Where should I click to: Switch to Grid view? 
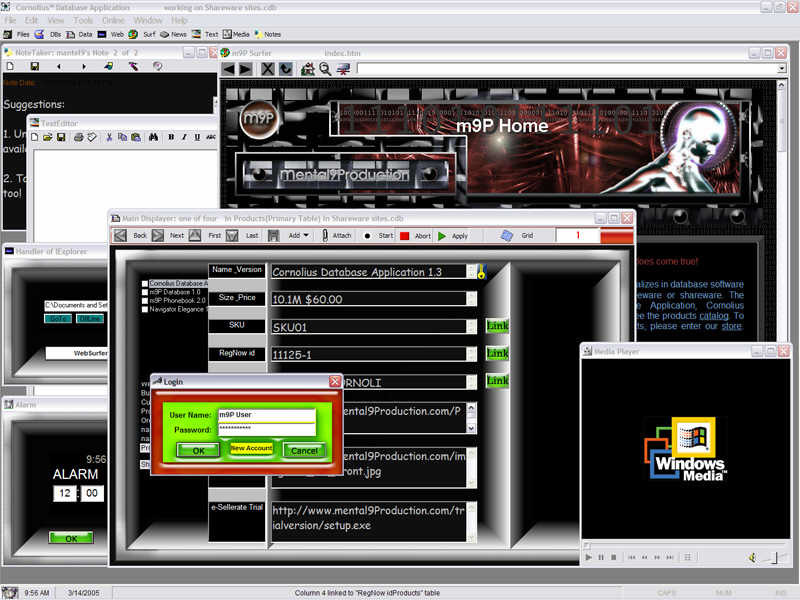pyautogui.click(x=517, y=236)
